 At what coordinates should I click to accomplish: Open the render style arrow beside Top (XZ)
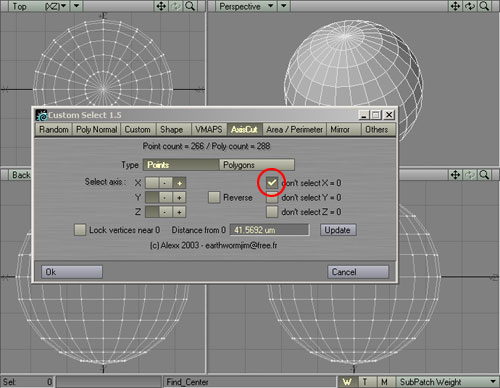[x=77, y=6]
